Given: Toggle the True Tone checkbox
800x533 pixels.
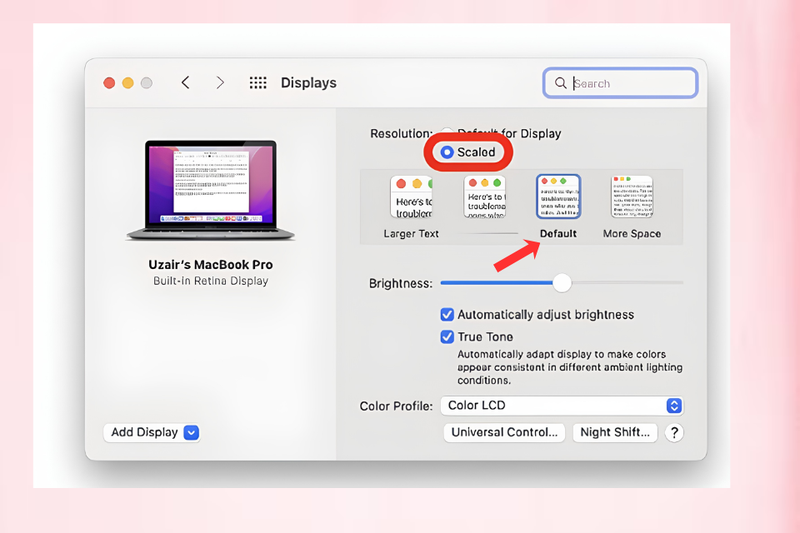Looking at the screenshot, I should 447,337.
